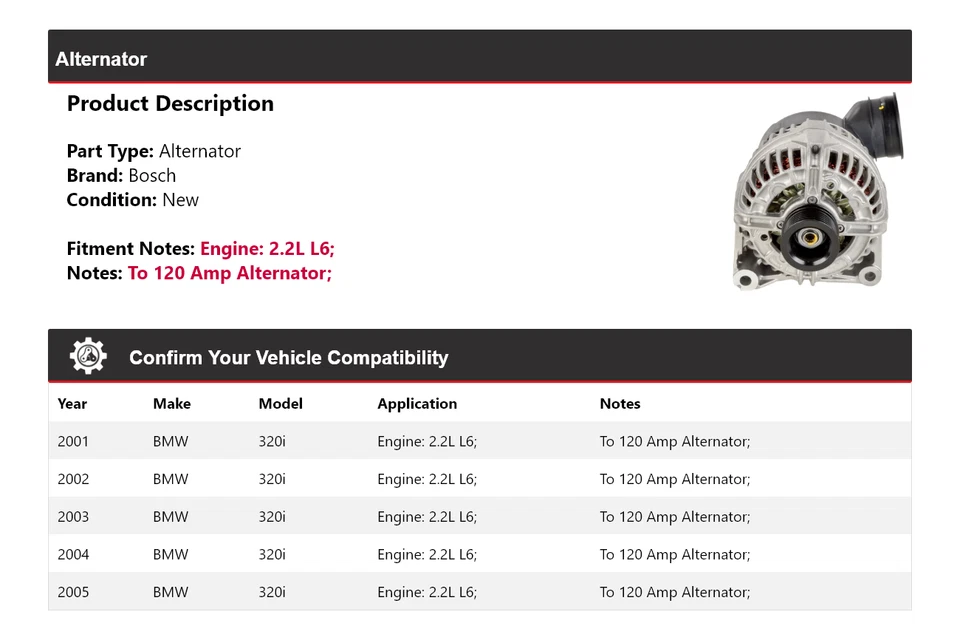Select the Product Description heading

click(170, 104)
